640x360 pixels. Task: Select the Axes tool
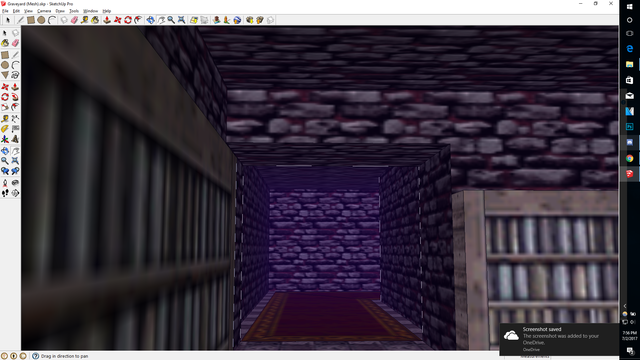5,139
